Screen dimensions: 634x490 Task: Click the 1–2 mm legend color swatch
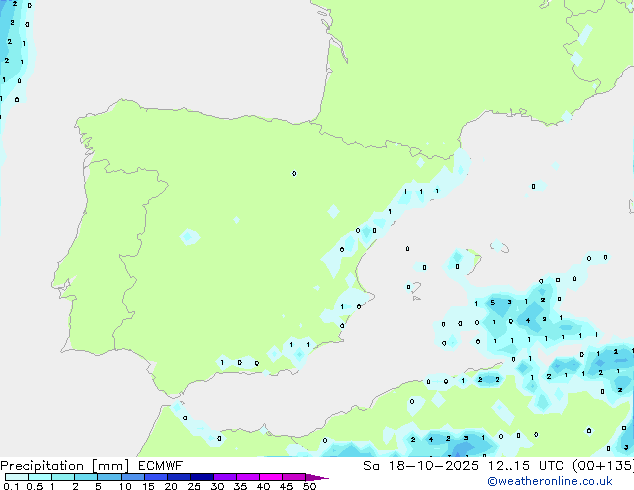click(x=63, y=477)
